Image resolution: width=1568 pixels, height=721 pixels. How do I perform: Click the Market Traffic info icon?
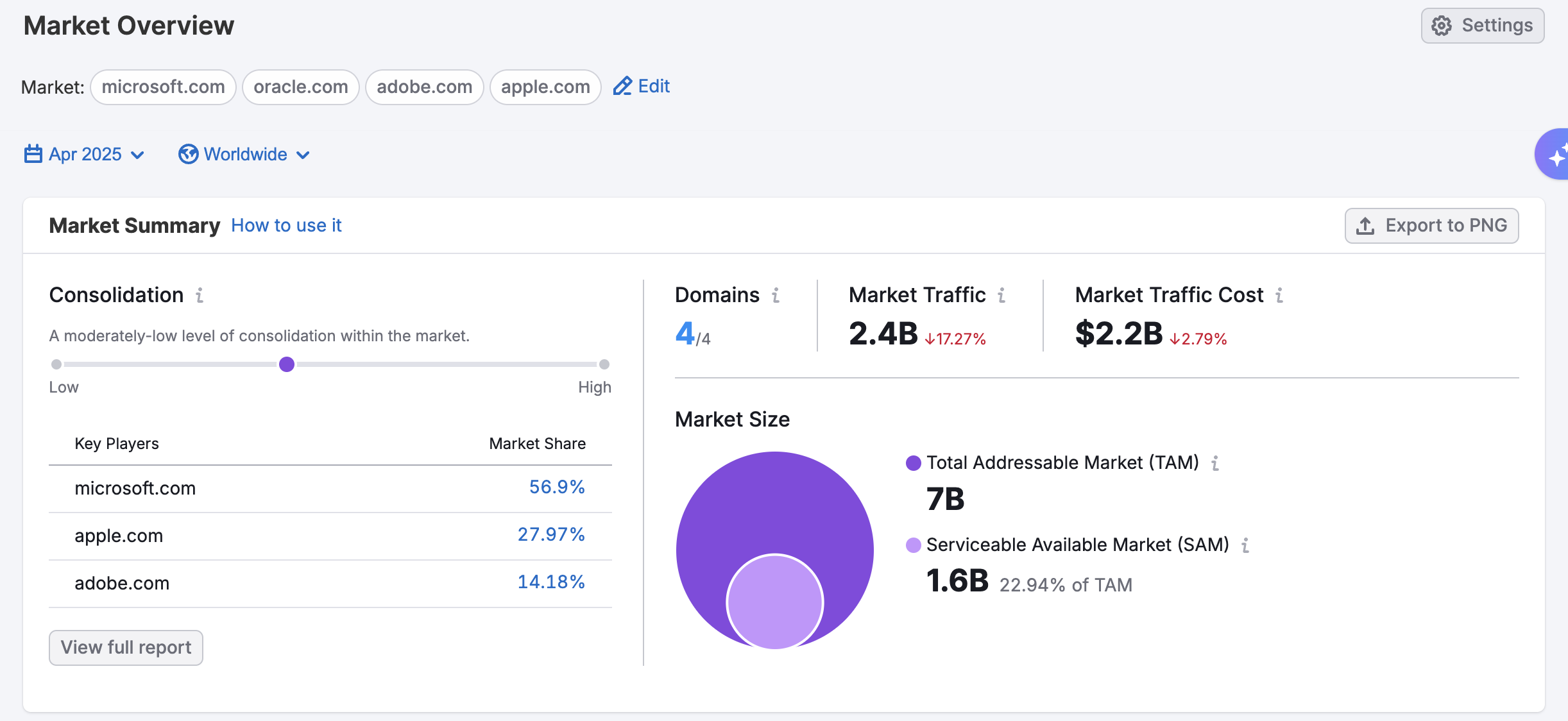[1001, 295]
